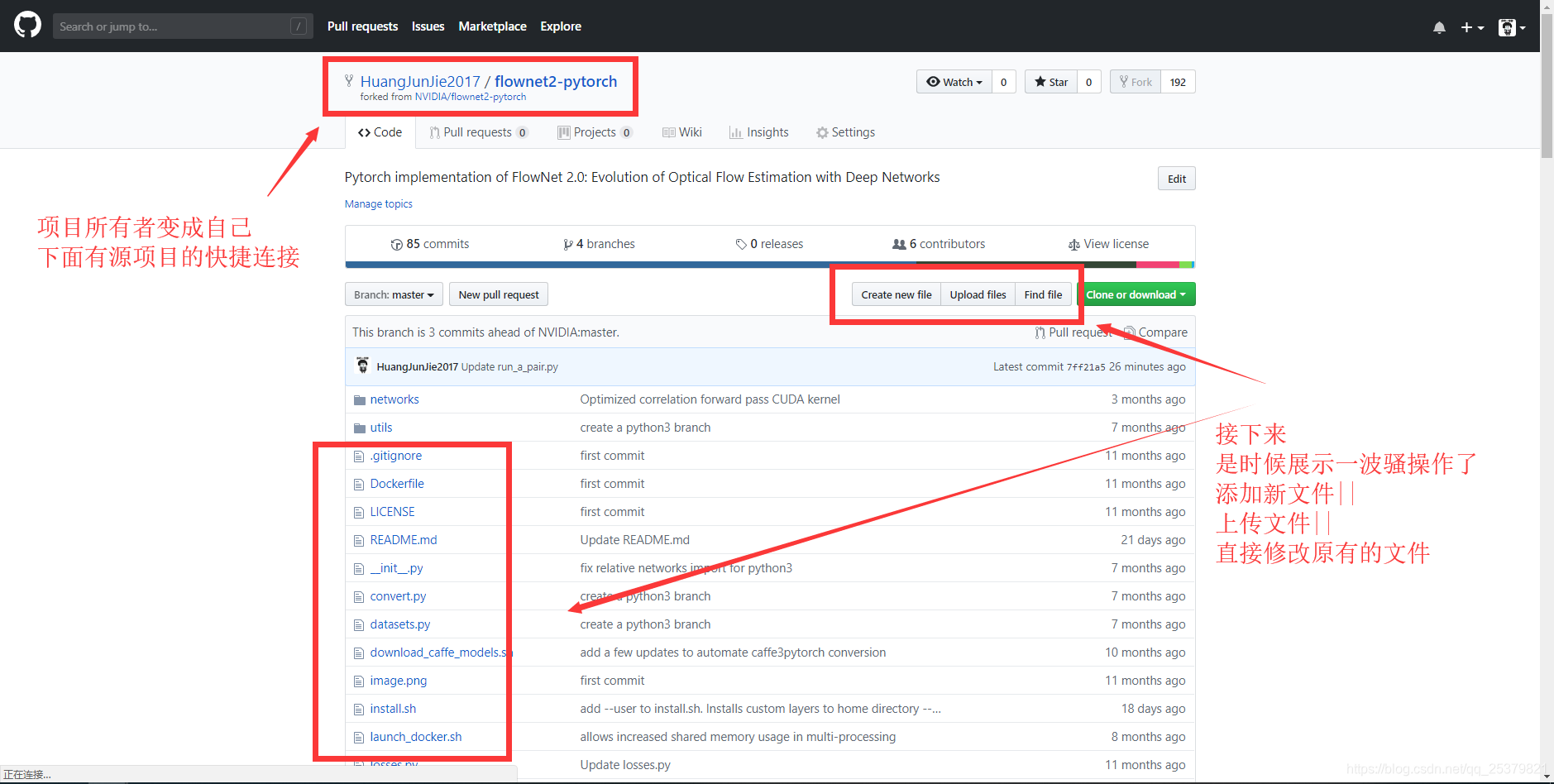Click the 85 commits history icon

pos(396,245)
